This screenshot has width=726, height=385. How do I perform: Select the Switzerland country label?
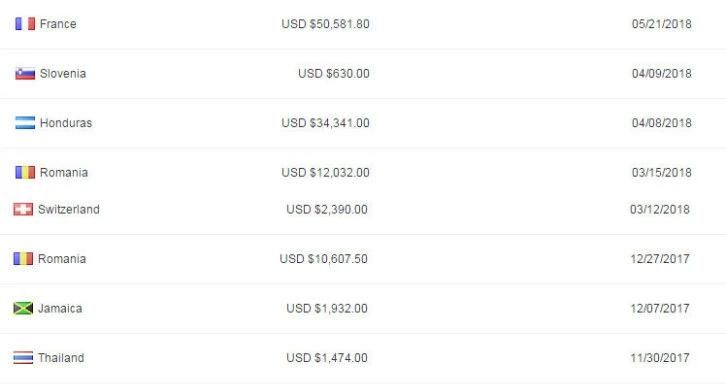click(69, 210)
